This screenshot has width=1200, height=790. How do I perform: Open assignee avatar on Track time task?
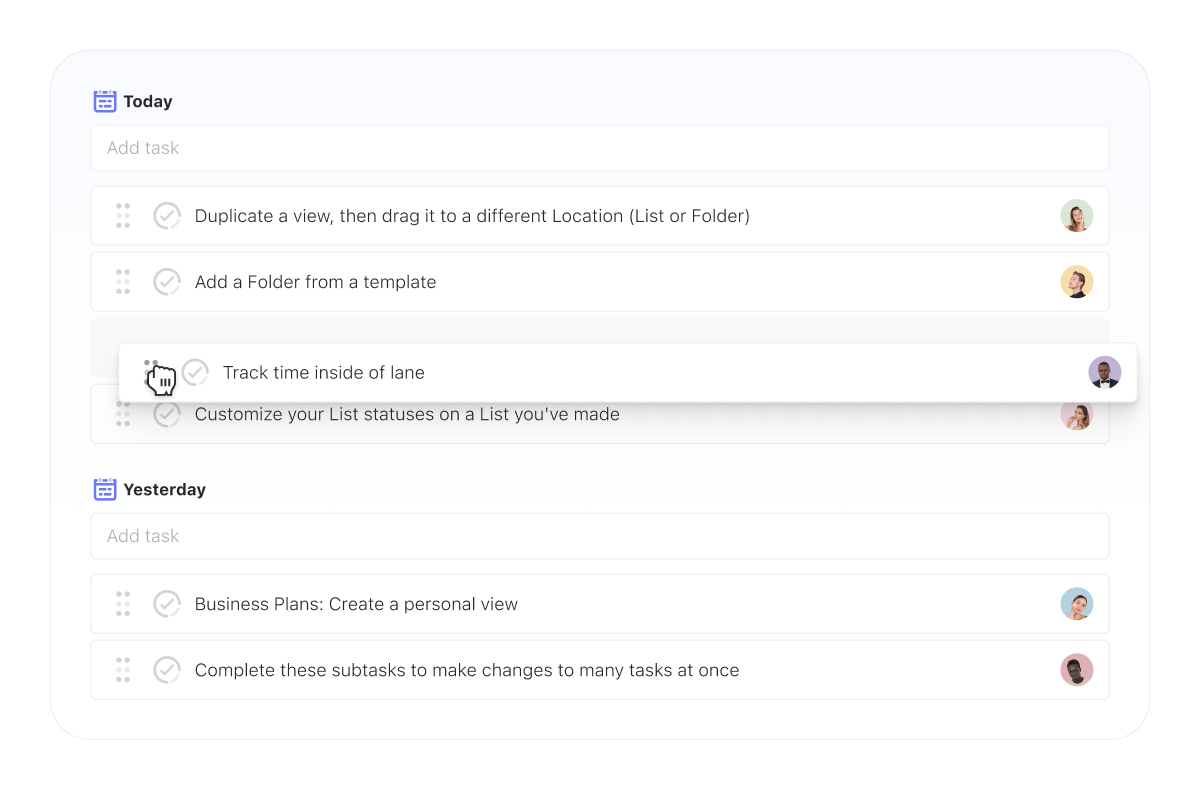click(1105, 373)
